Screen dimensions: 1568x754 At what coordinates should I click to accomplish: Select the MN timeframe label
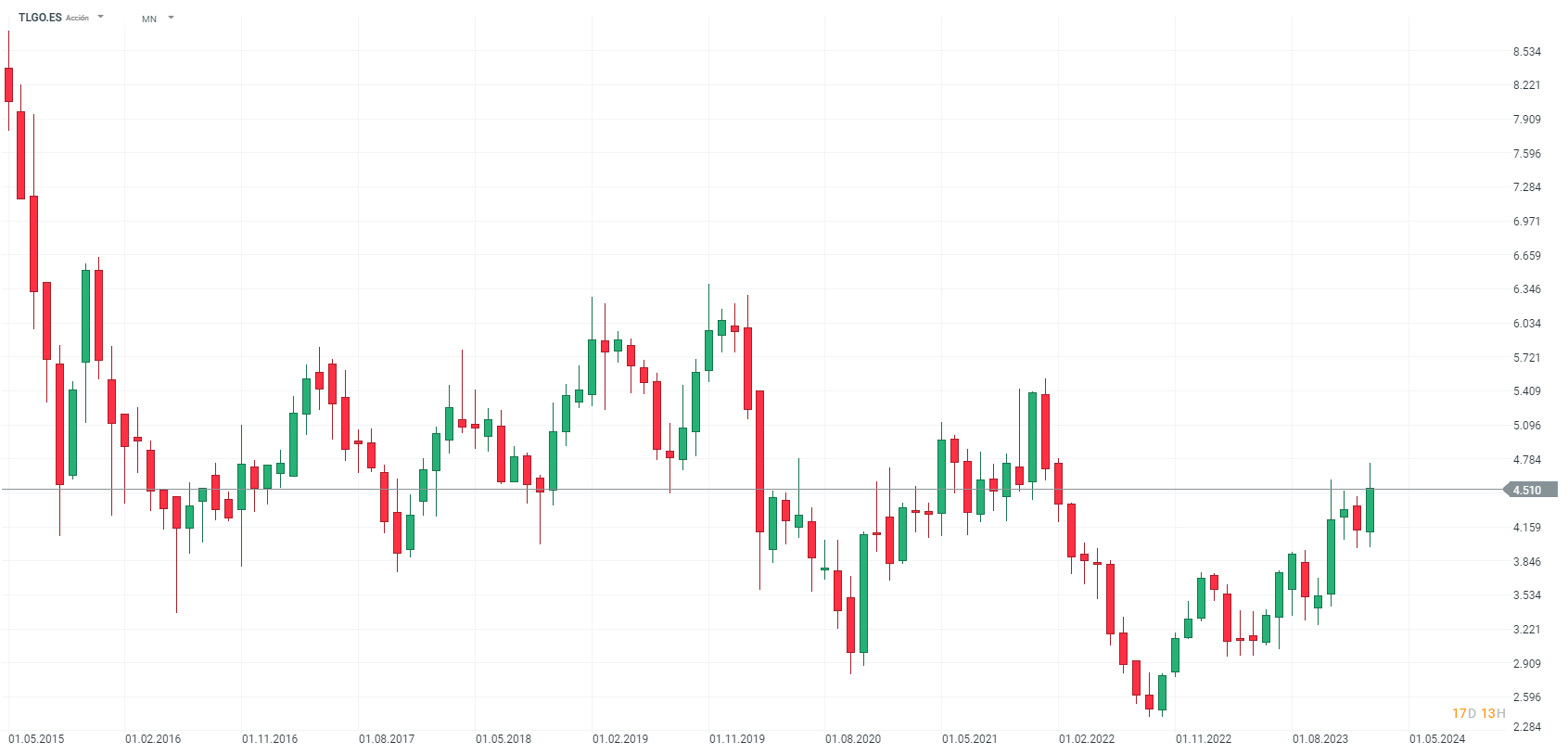(149, 19)
